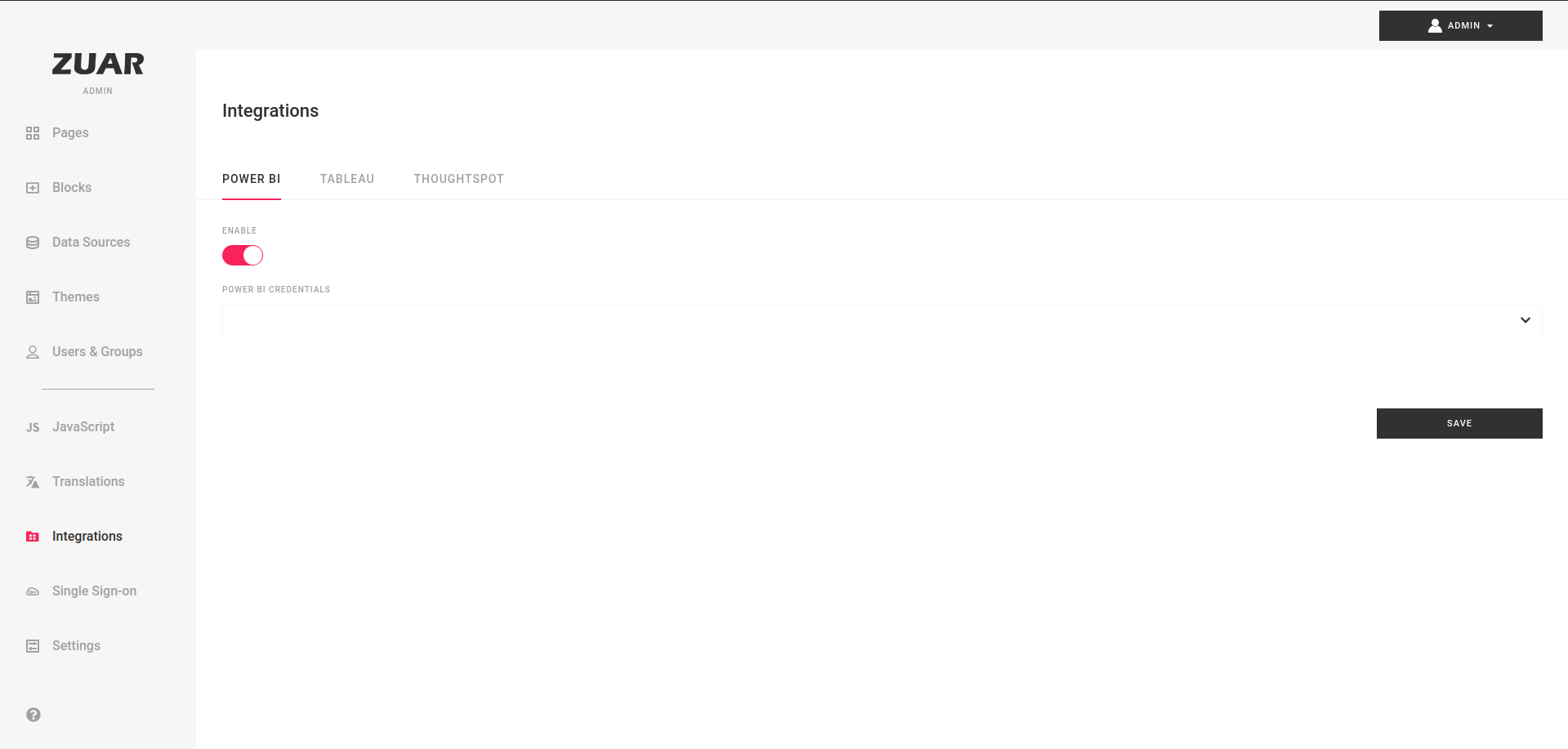Viewport: 1568px width, 749px height.
Task: Open Single Sign-on section
Action: pyautogui.click(x=94, y=591)
